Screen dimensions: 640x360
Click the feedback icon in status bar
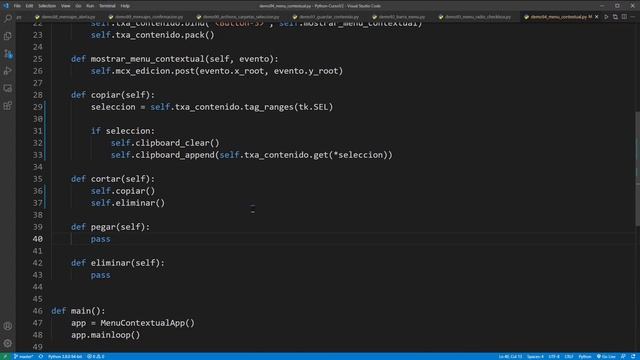pyautogui.click(x=623, y=356)
